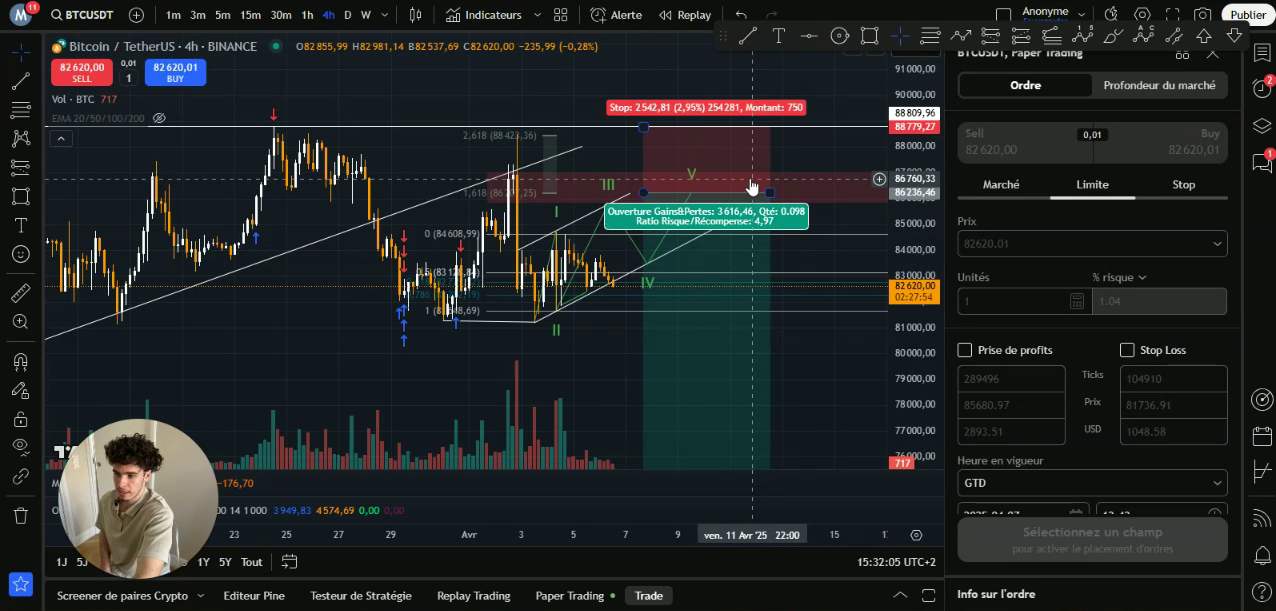Pick the circle tool in favorites toolbar
Screen dimensions: 1276x611
(x=839, y=36)
